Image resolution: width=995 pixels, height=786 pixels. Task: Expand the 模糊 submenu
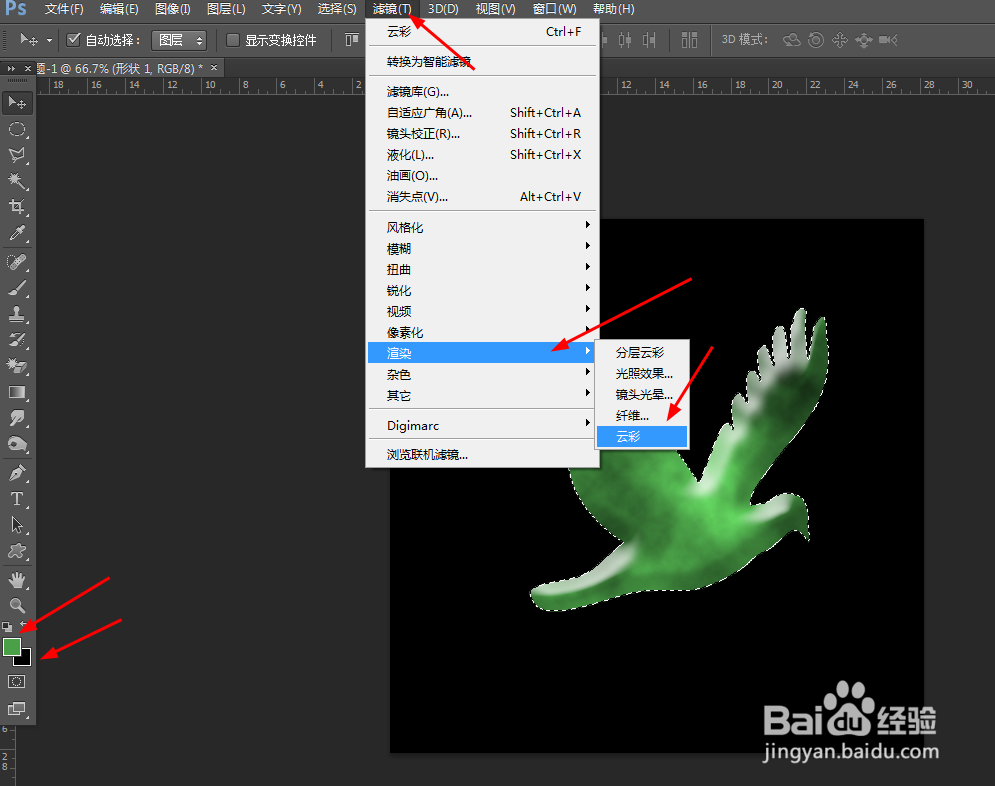point(482,249)
